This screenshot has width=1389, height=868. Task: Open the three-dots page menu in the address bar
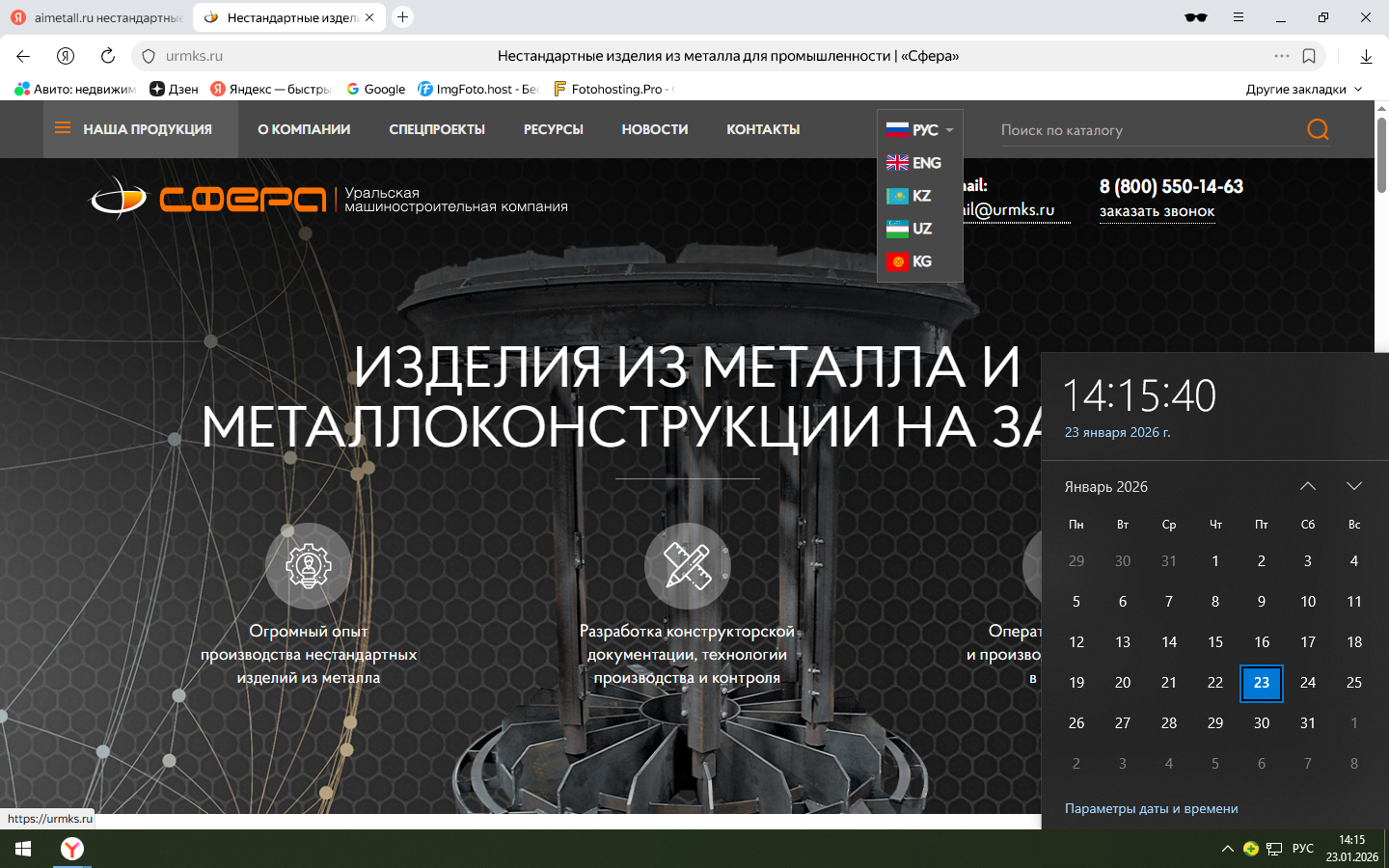click(1282, 56)
